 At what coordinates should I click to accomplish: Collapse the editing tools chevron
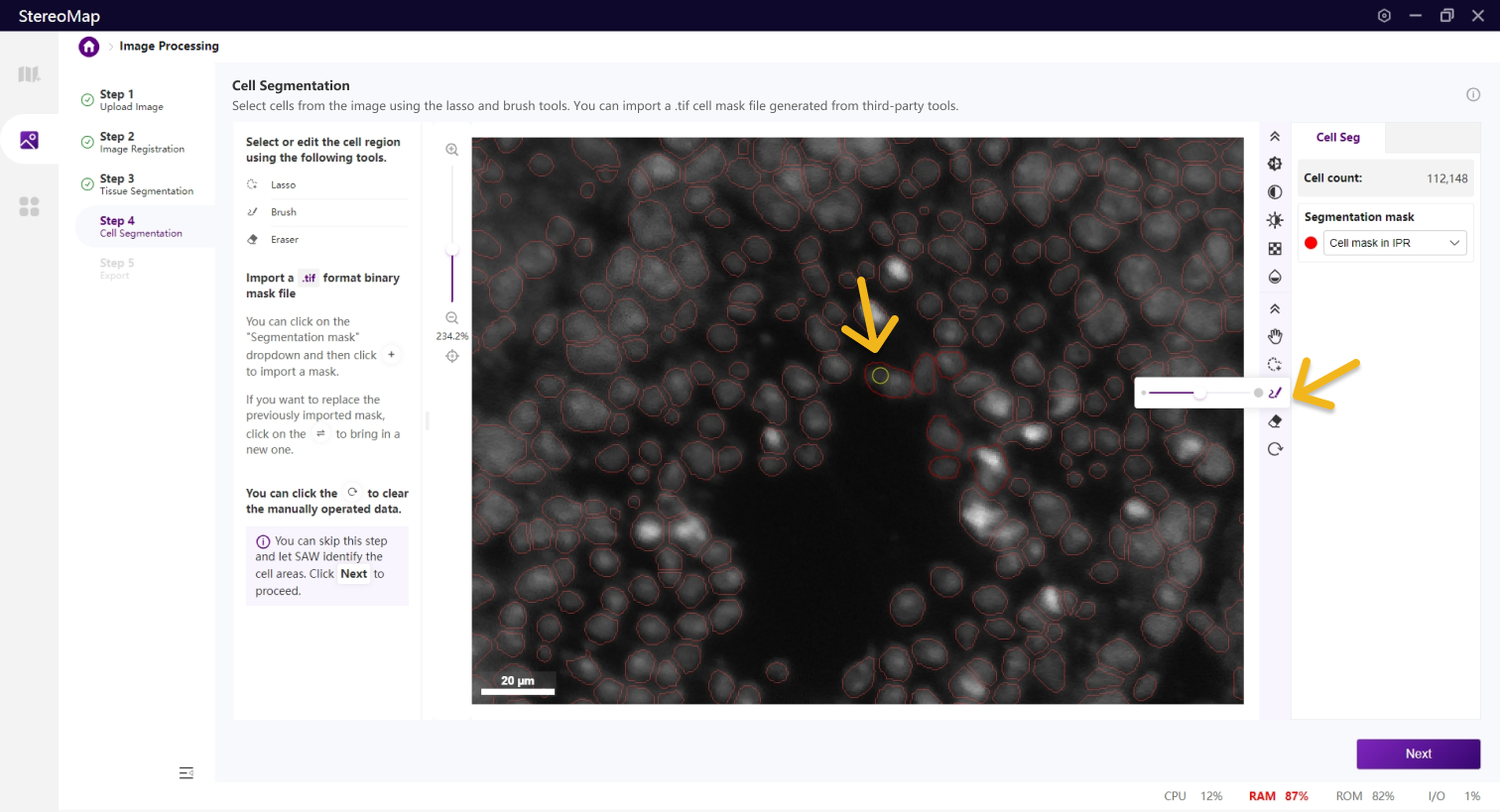1275,309
